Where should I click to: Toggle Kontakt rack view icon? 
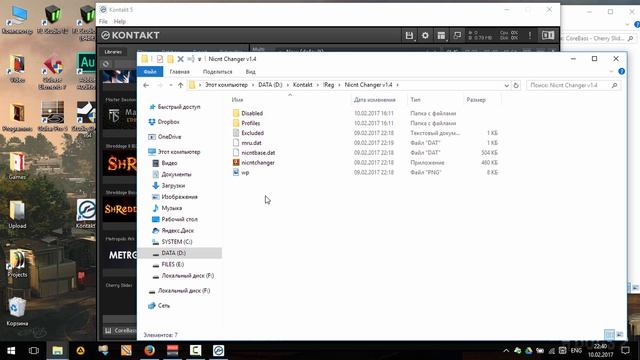coord(548,36)
